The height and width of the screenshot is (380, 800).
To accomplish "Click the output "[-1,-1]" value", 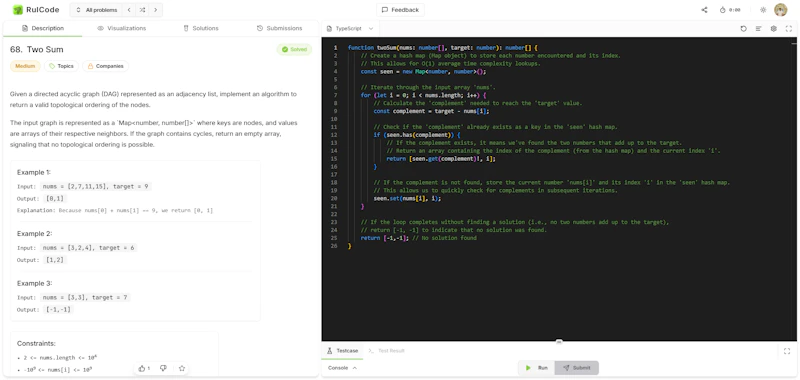I will [59, 310].
